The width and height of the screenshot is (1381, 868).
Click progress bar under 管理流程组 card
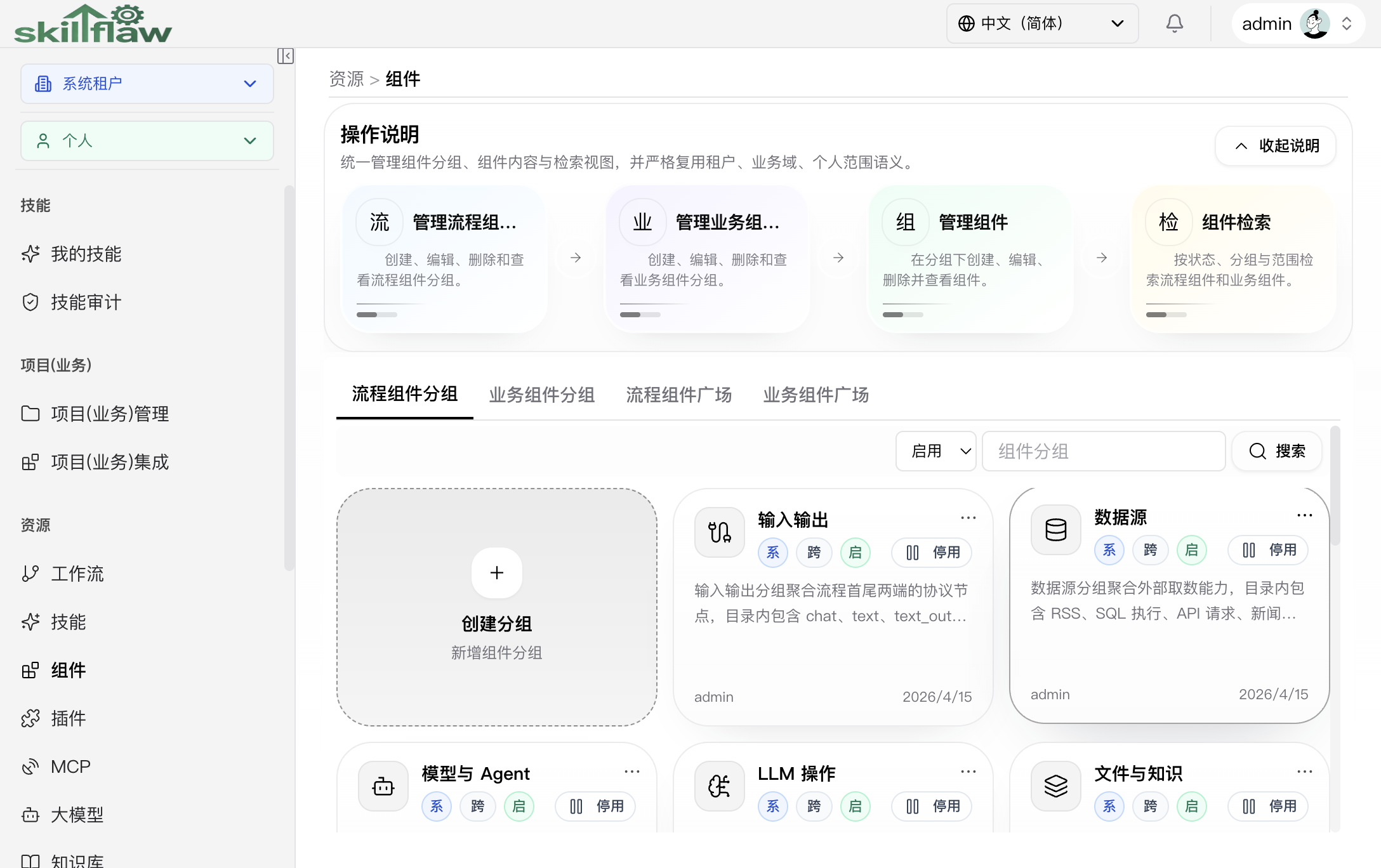point(377,315)
